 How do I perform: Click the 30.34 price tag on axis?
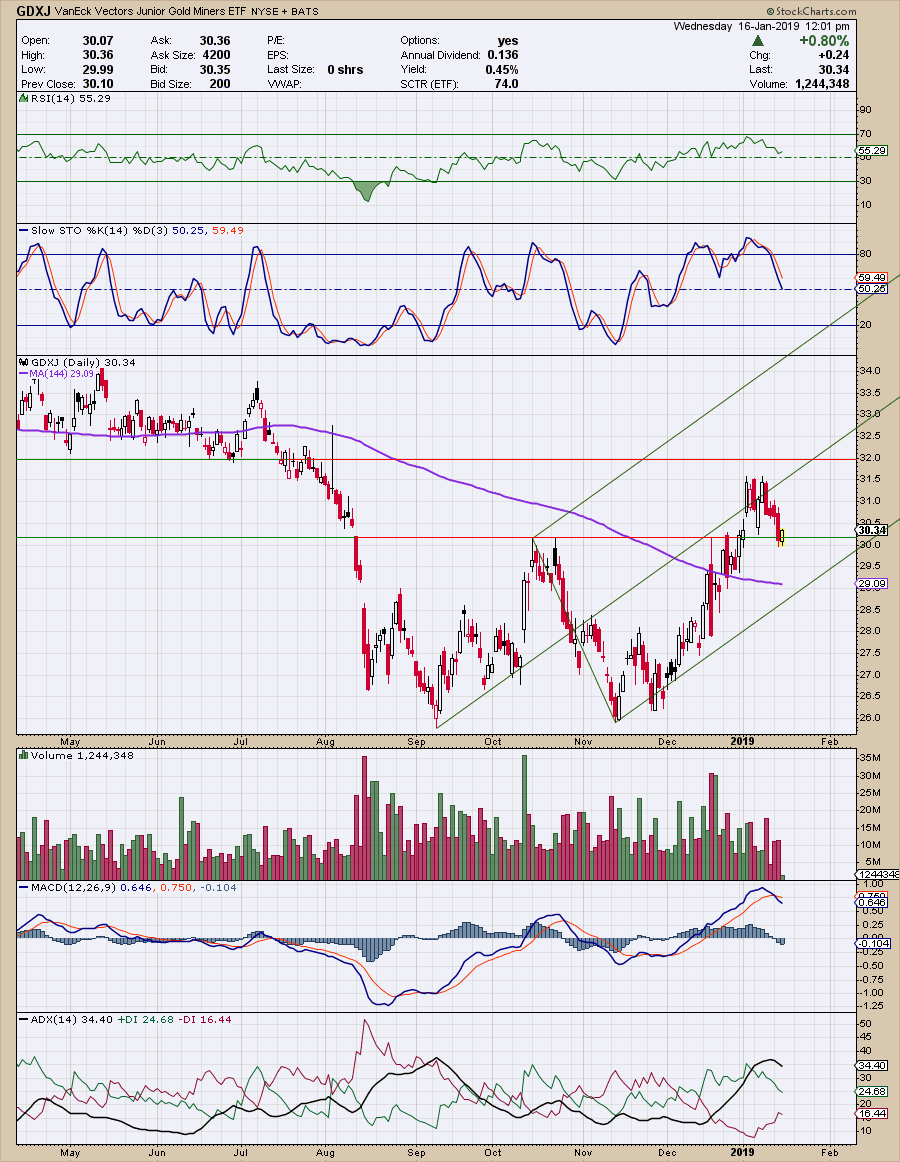872,530
